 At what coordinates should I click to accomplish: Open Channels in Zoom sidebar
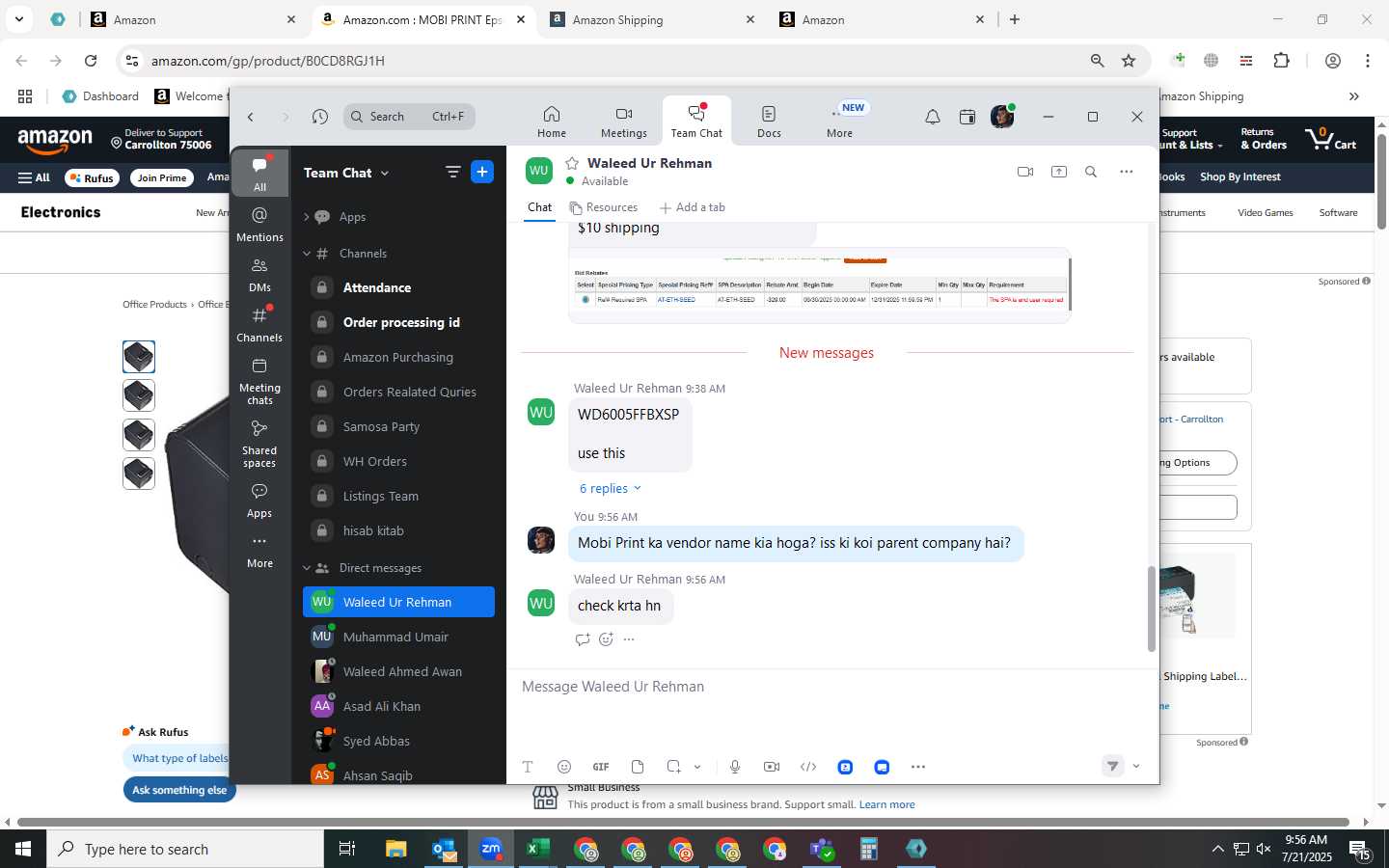pos(259,324)
